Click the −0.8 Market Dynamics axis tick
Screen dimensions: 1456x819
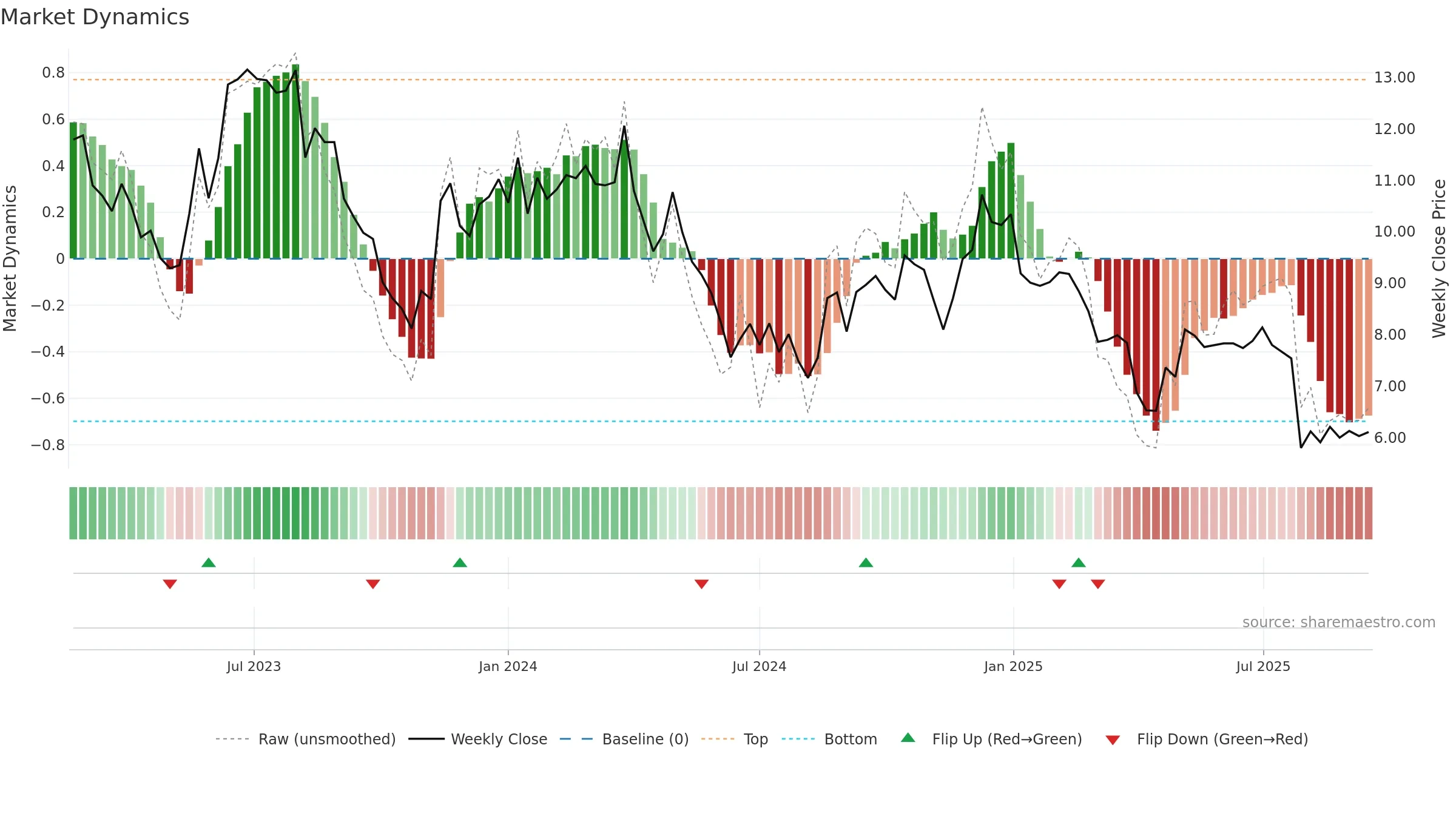pyautogui.click(x=48, y=445)
